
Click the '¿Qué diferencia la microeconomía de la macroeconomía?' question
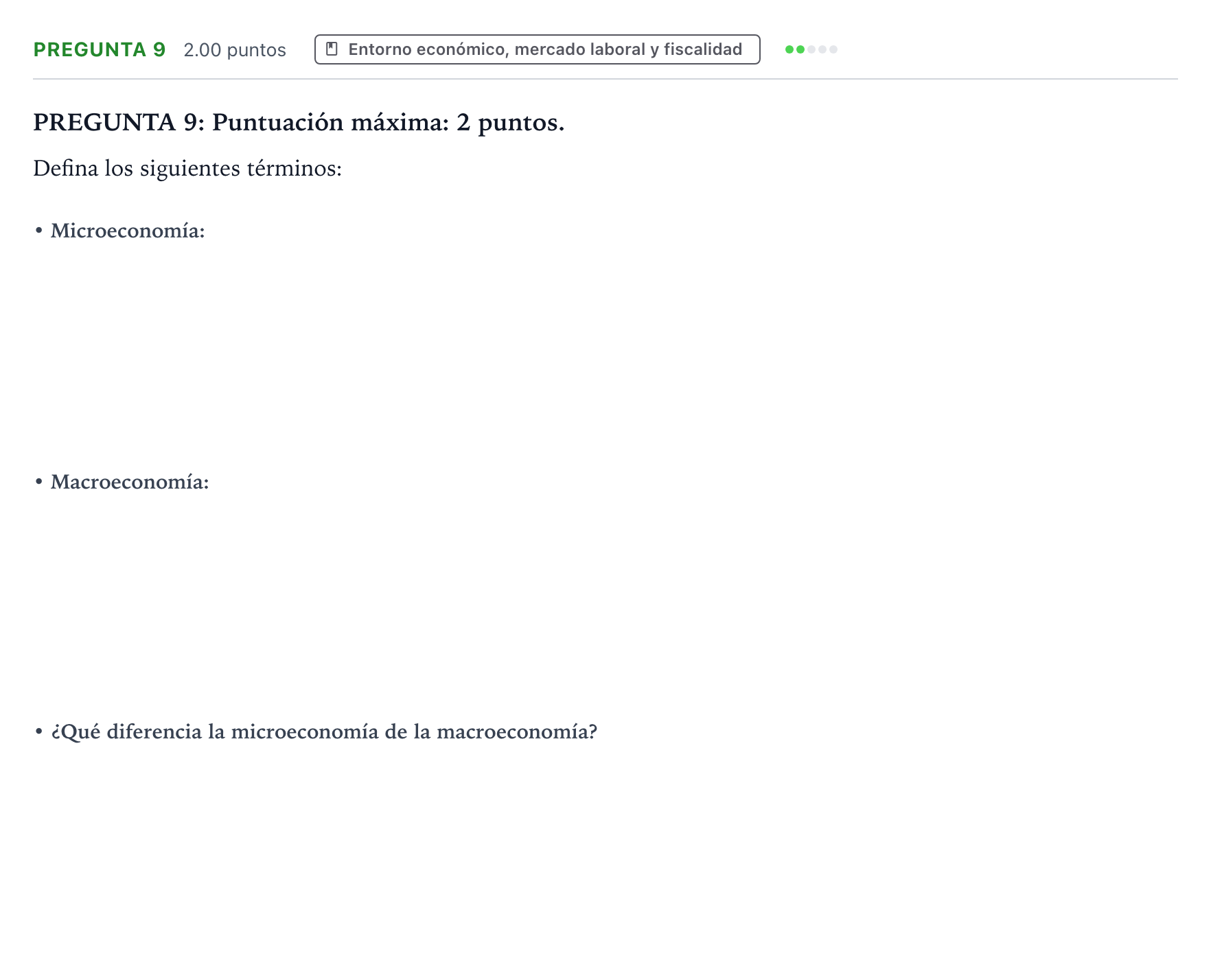coord(324,732)
